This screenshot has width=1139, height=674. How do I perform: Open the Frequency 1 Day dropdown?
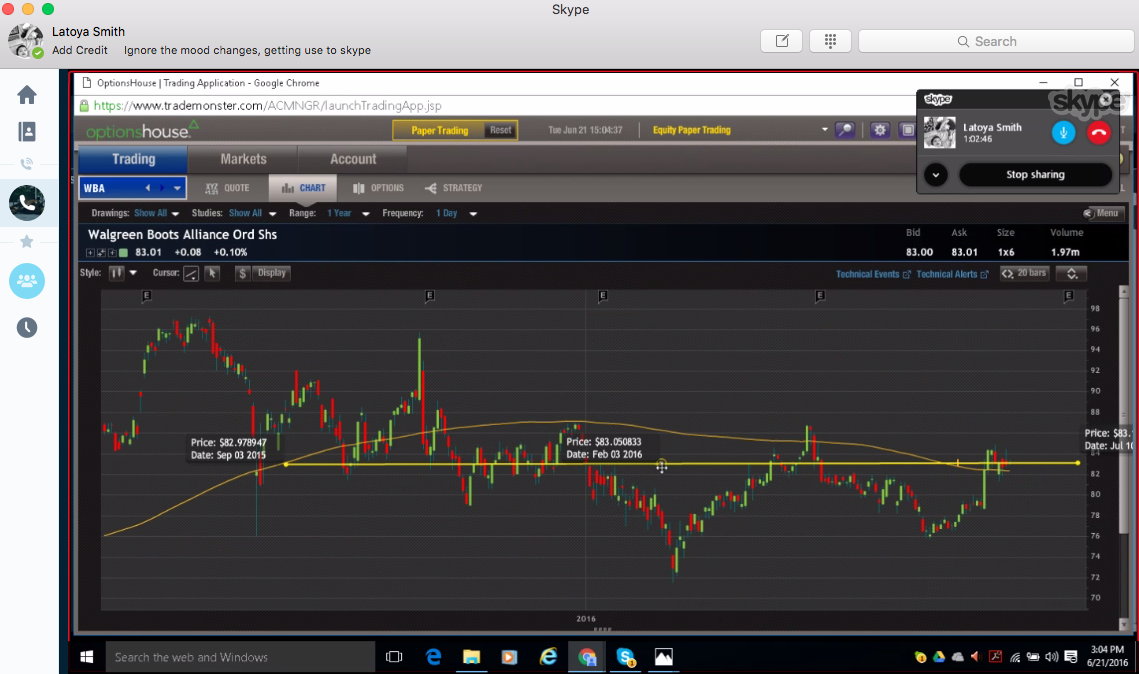[456, 213]
